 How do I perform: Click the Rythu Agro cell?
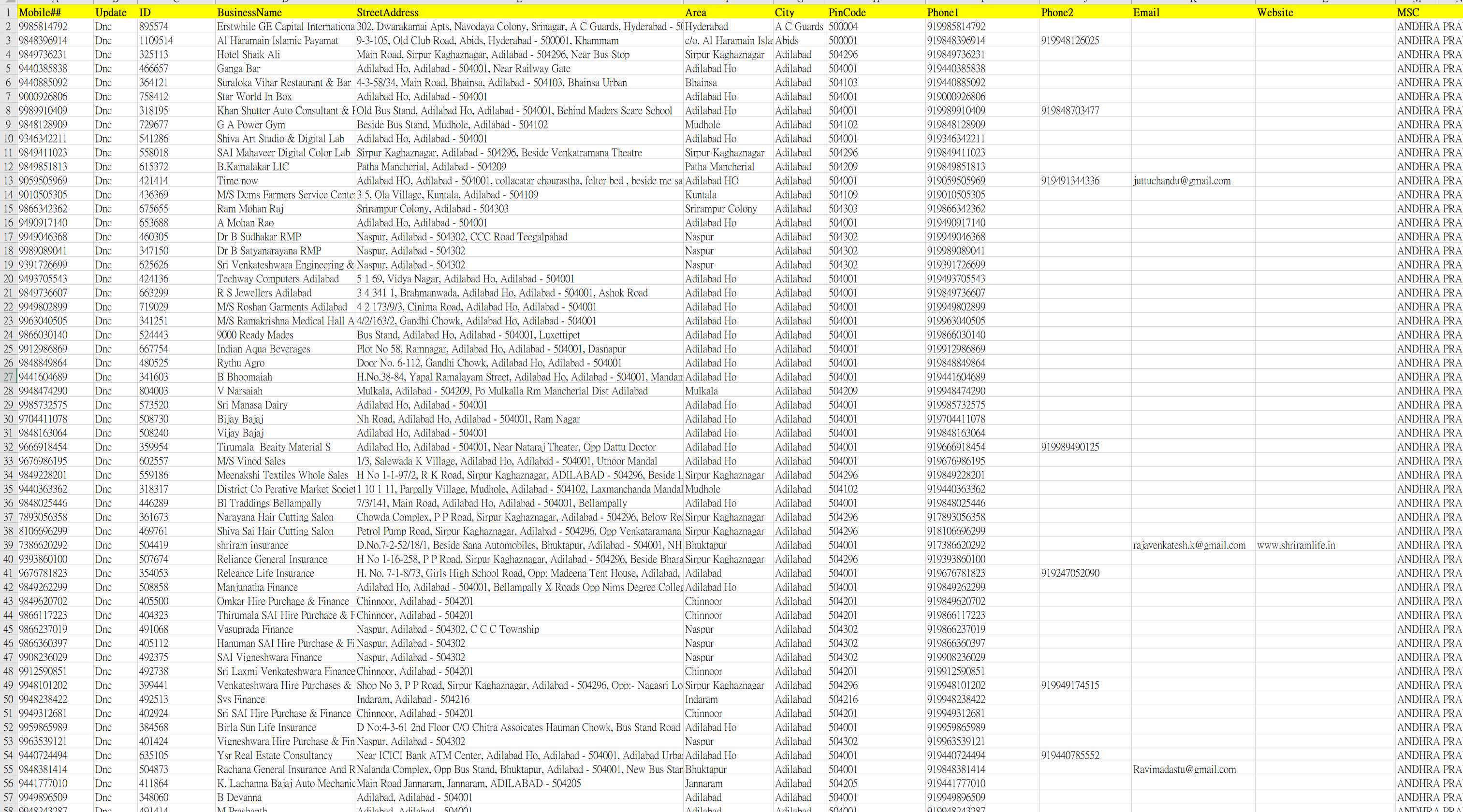(x=285, y=363)
